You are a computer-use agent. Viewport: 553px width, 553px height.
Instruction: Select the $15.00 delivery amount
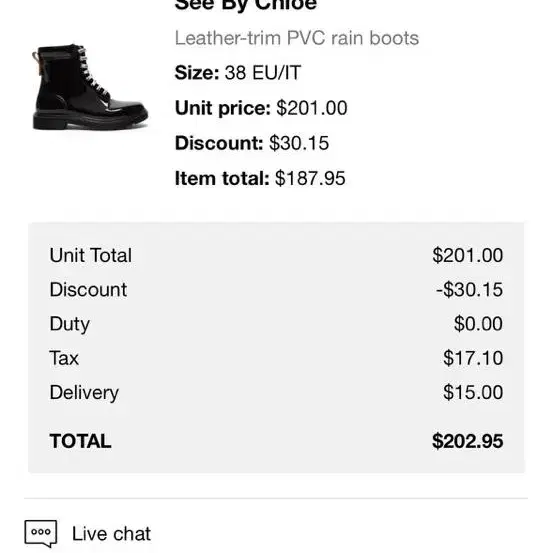coord(473,392)
